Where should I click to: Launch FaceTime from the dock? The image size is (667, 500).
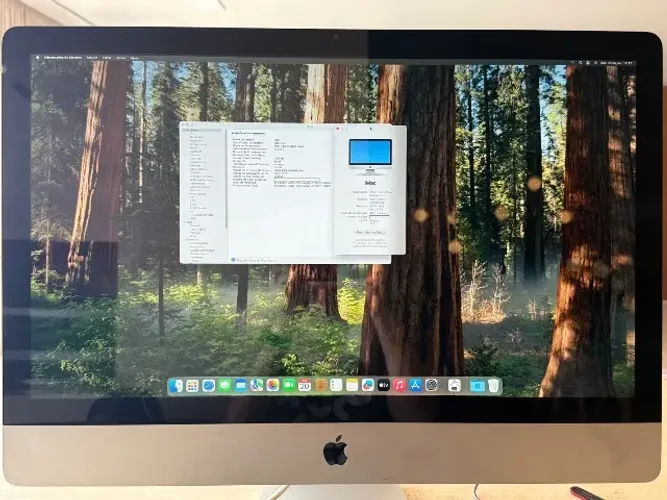(x=289, y=386)
